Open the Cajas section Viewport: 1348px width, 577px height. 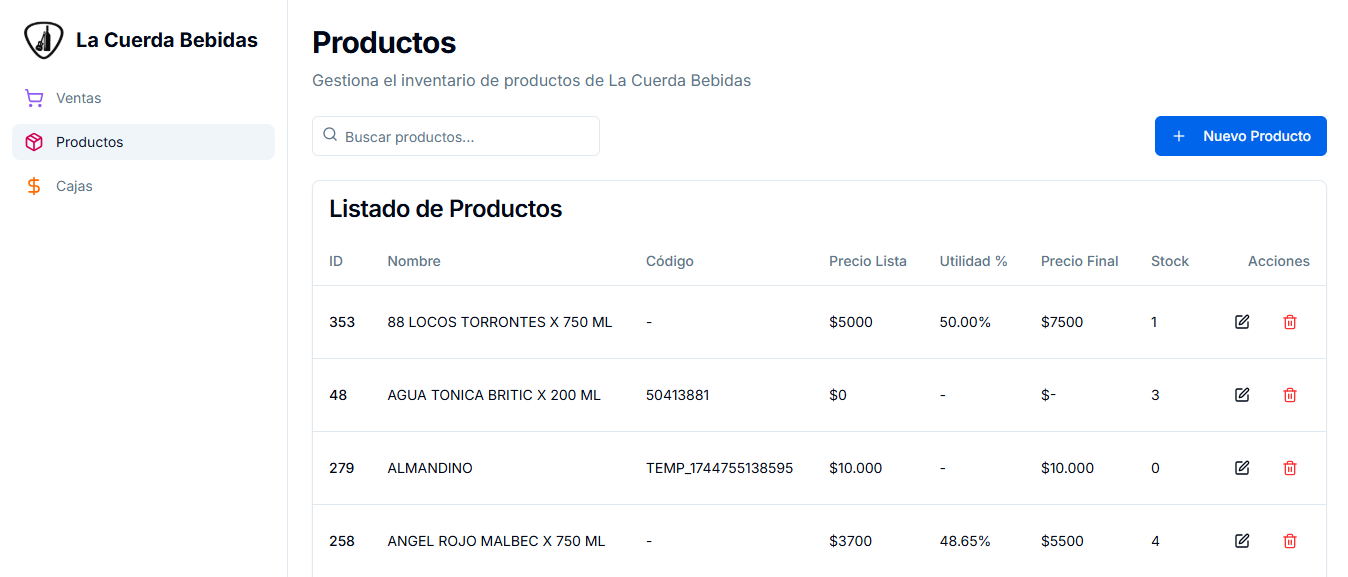[x=76, y=185]
